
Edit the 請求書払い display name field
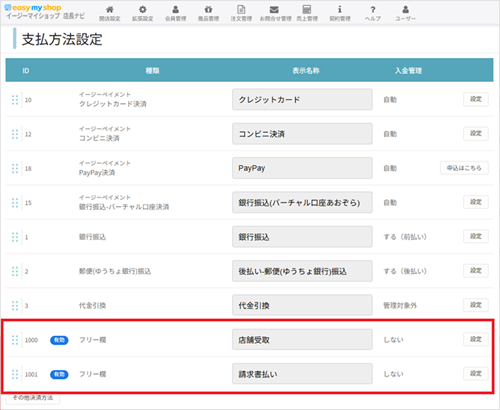click(302, 374)
